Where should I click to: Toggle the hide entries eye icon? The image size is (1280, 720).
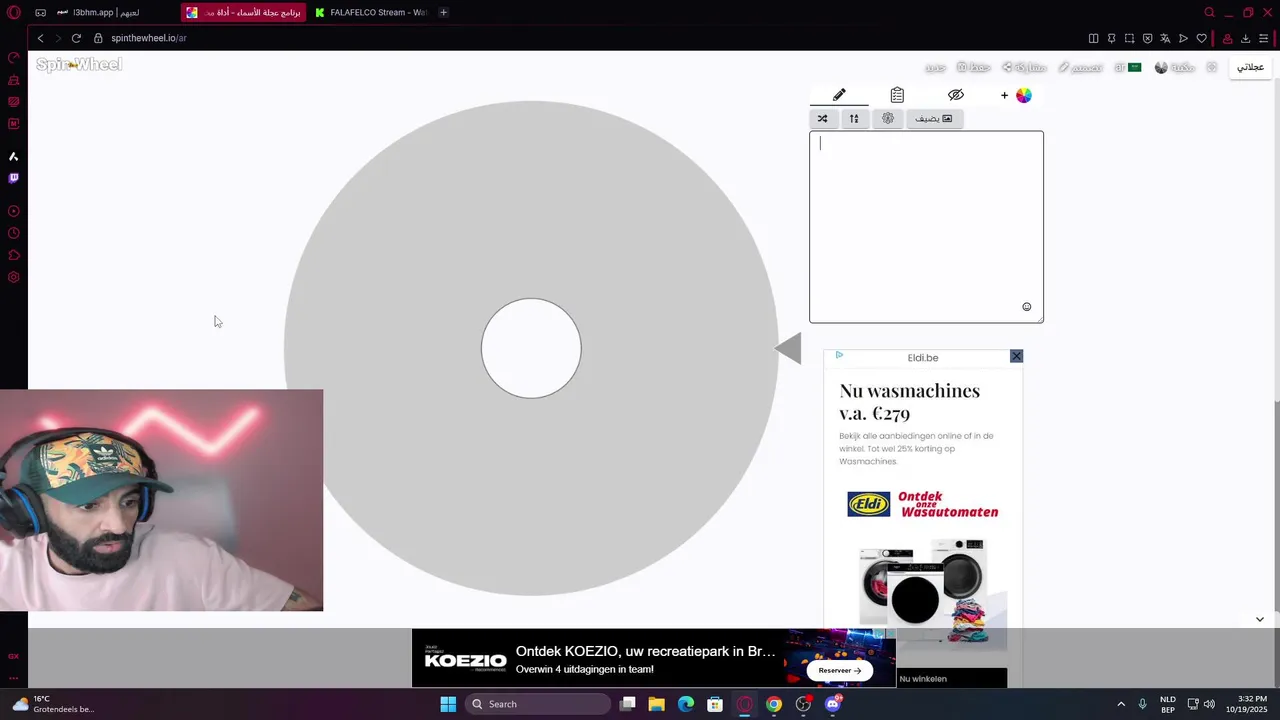click(955, 95)
